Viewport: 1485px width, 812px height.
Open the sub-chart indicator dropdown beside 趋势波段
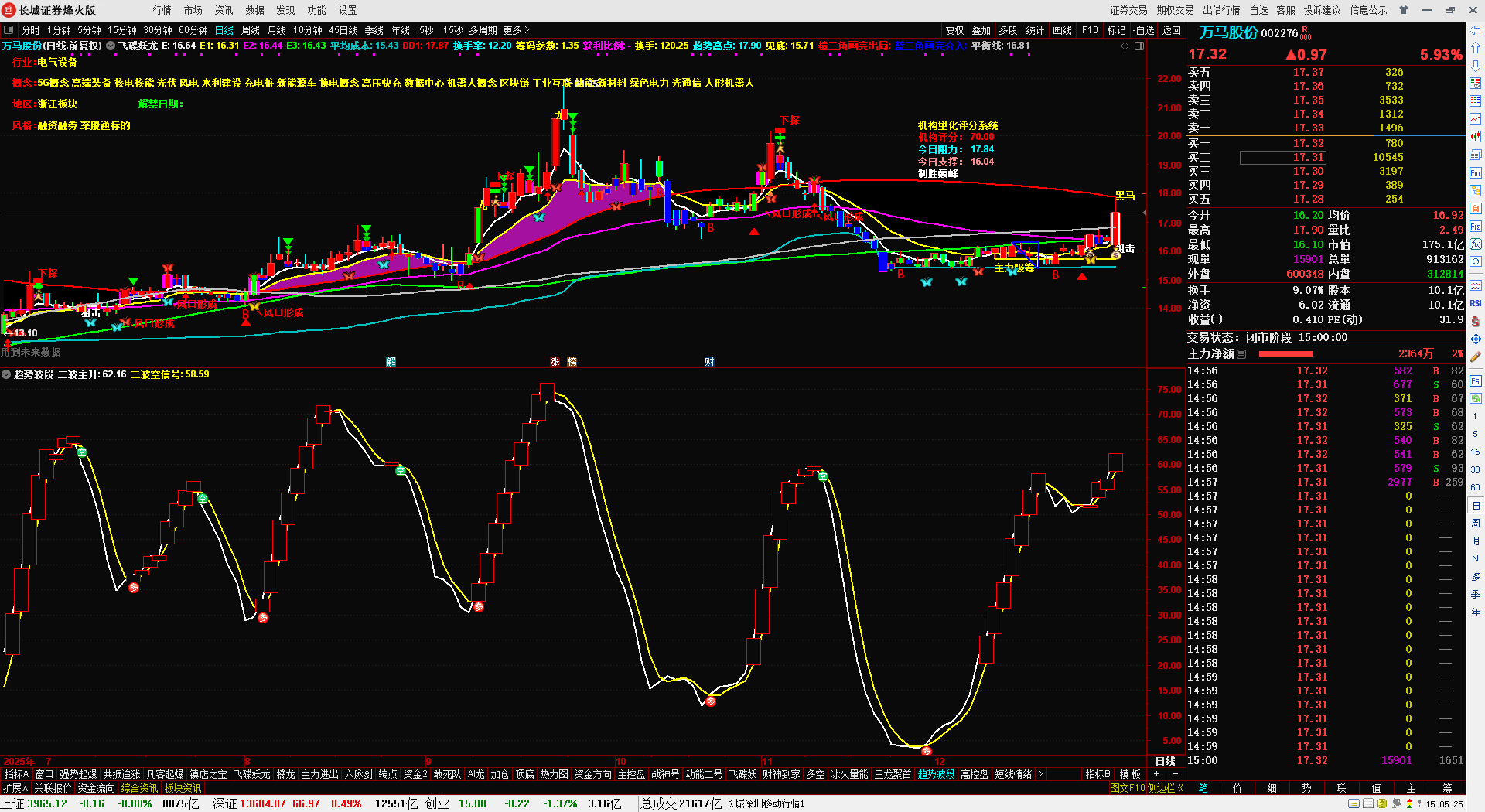pos(6,374)
